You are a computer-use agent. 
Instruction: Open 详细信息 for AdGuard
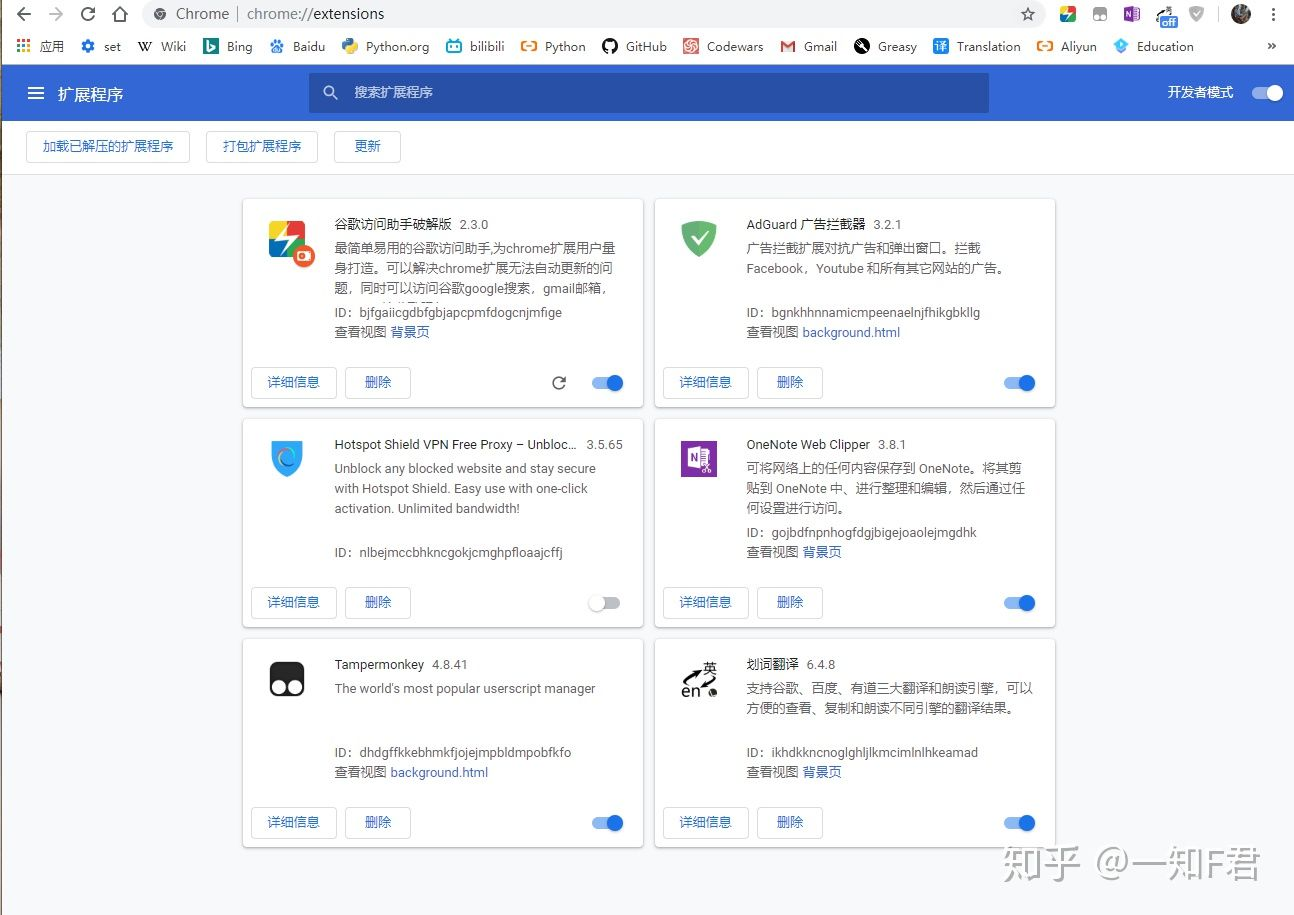pos(706,382)
